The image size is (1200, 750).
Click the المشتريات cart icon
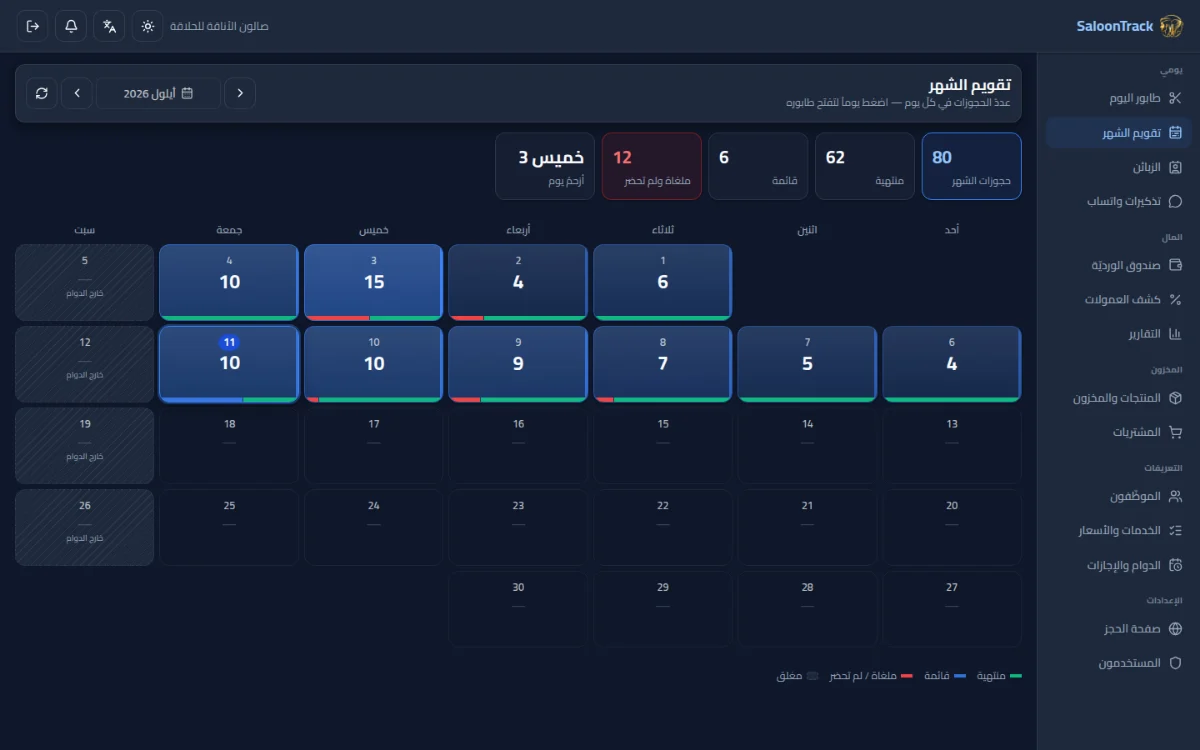click(x=1175, y=432)
